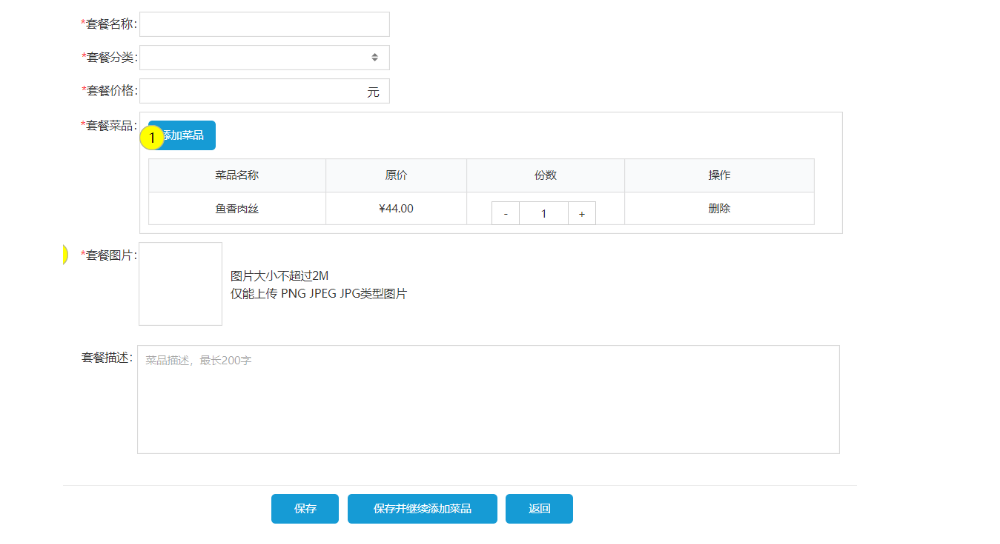Decrease 鱼香肉丝 portions with minus button

click(x=505, y=214)
